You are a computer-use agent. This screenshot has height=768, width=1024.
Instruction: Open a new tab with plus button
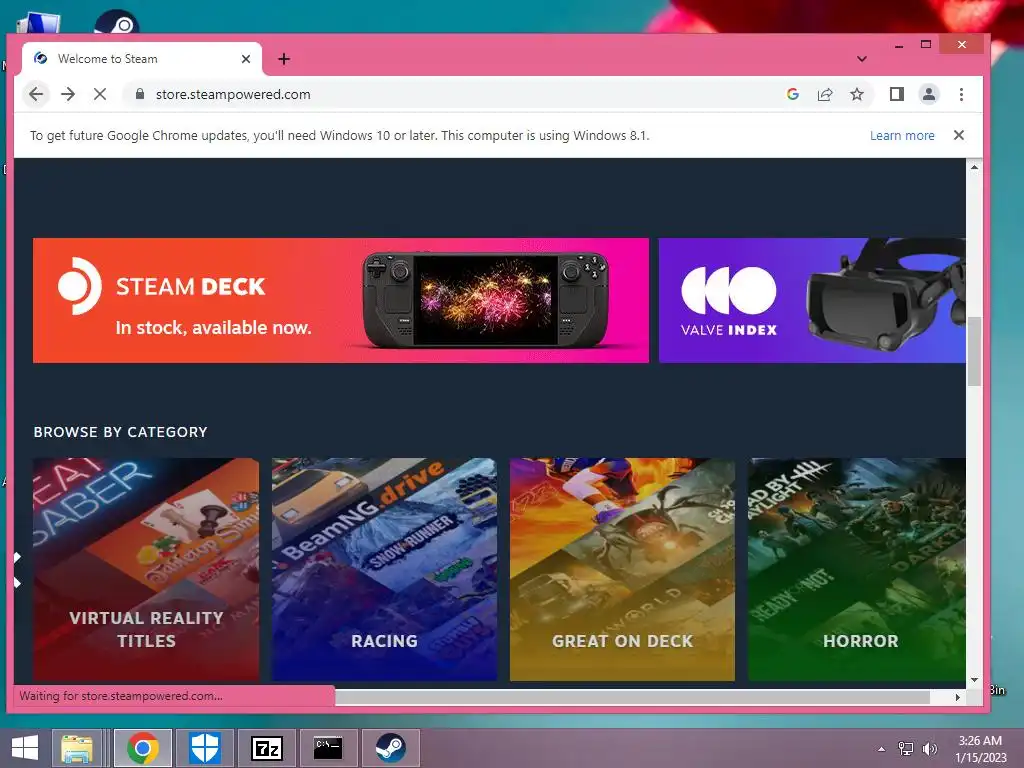[283, 59]
